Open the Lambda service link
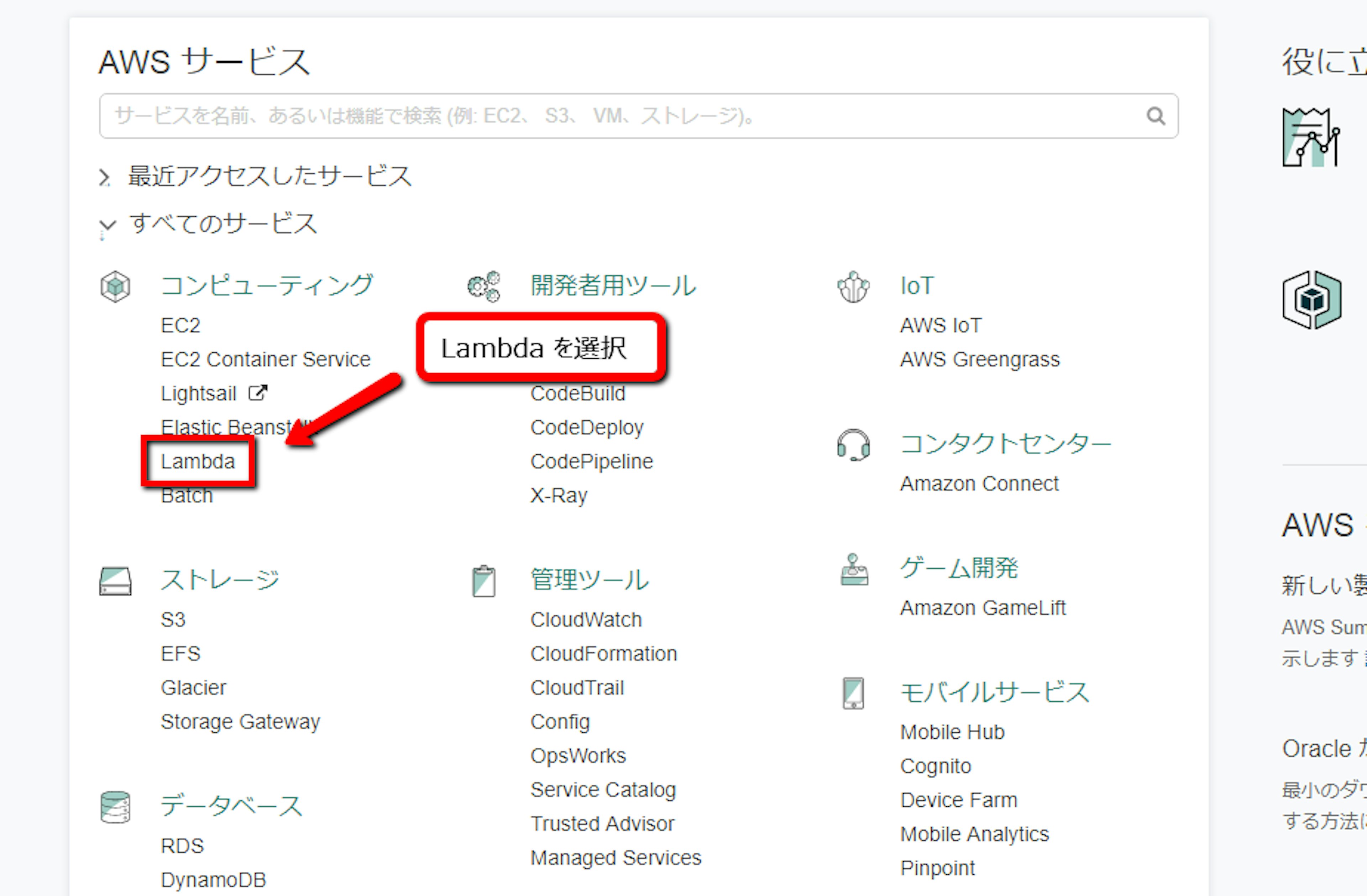The image size is (1367, 896). pyautogui.click(x=198, y=462)
